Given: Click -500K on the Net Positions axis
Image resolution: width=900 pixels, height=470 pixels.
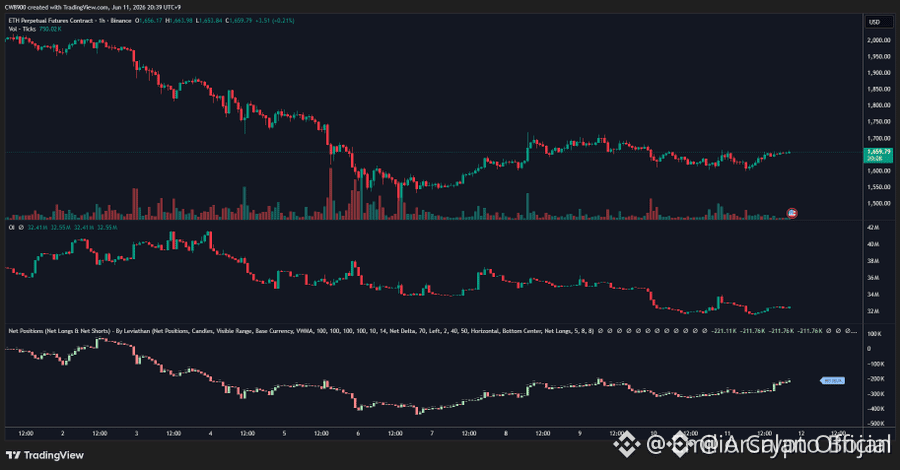Looking at the screenshot, I should pyautogui.click(x=875, y=424).
